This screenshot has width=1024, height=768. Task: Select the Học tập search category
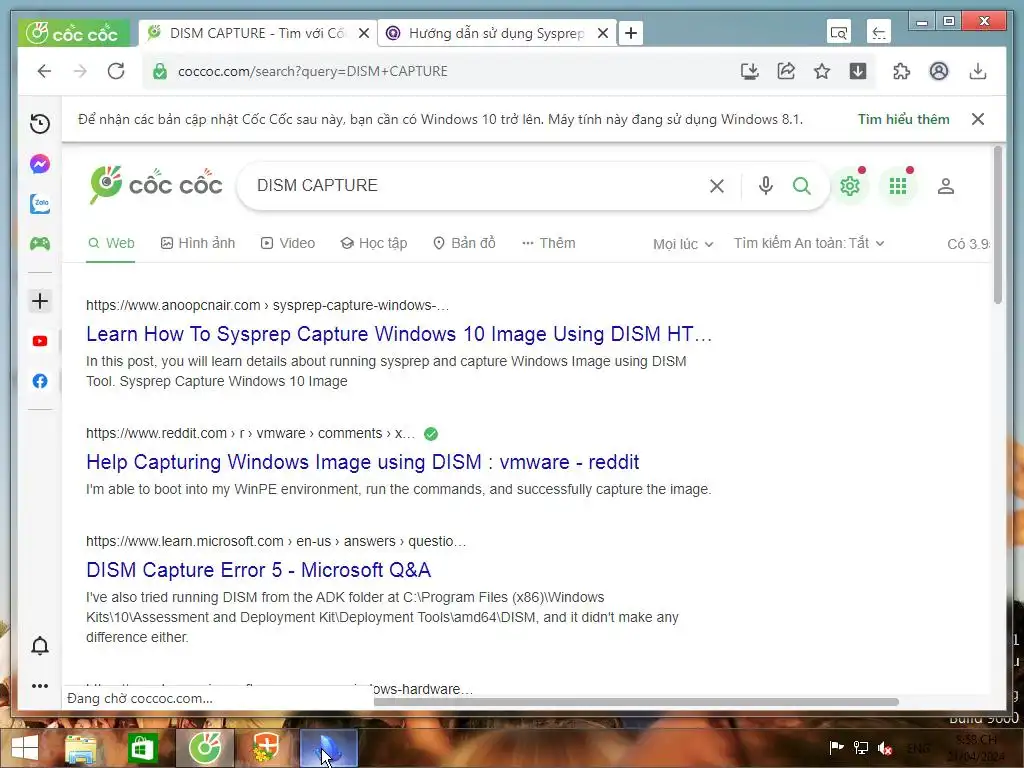point(374,243)
